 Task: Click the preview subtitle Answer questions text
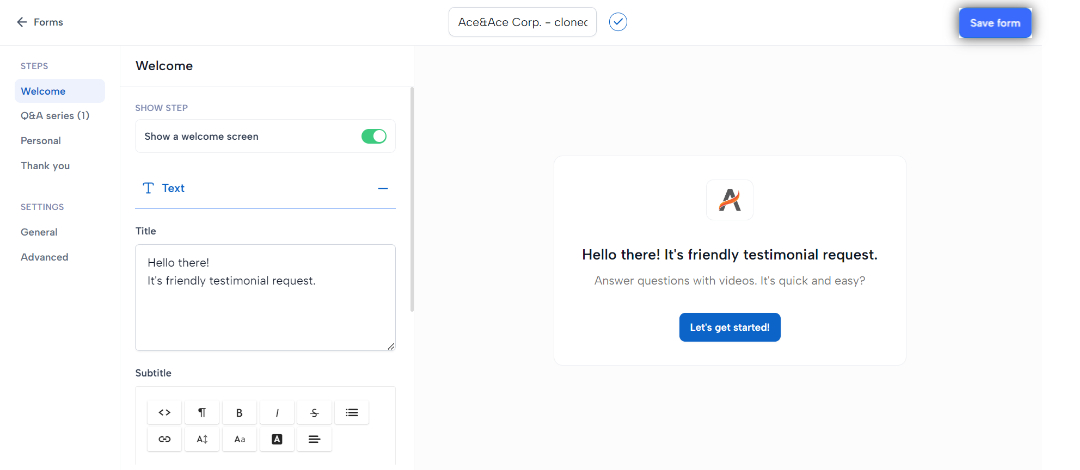point(729,281)
